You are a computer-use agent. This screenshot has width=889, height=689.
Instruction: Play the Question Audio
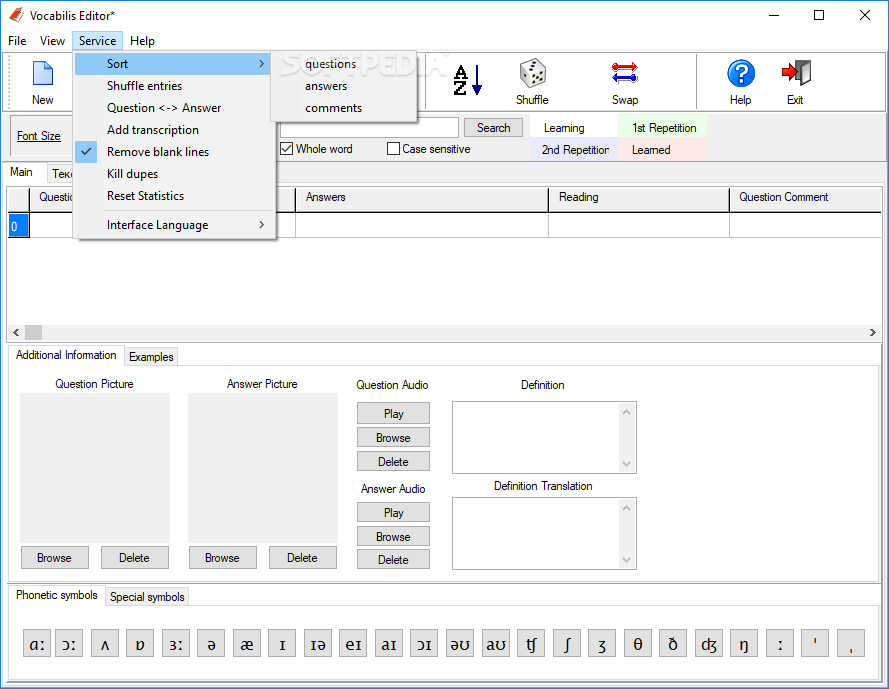393,413
